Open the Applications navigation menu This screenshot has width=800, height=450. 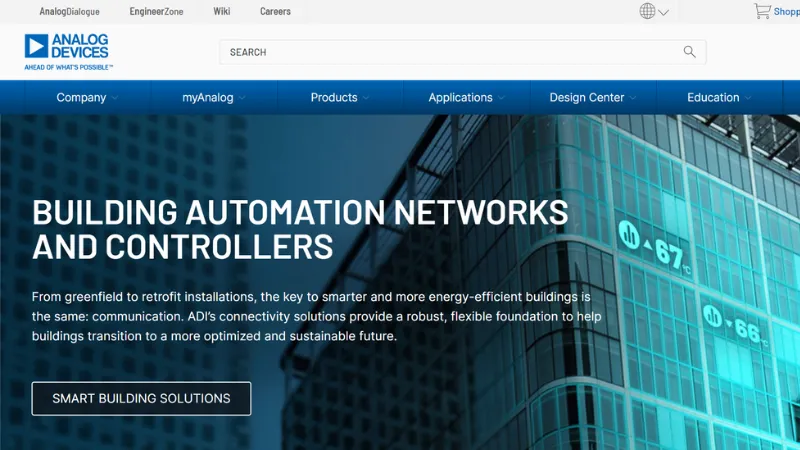click(x=466, y=98)
